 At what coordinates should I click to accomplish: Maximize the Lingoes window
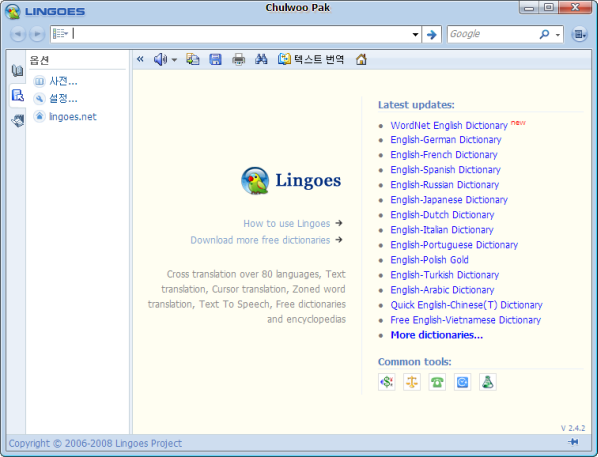[549, 8]
